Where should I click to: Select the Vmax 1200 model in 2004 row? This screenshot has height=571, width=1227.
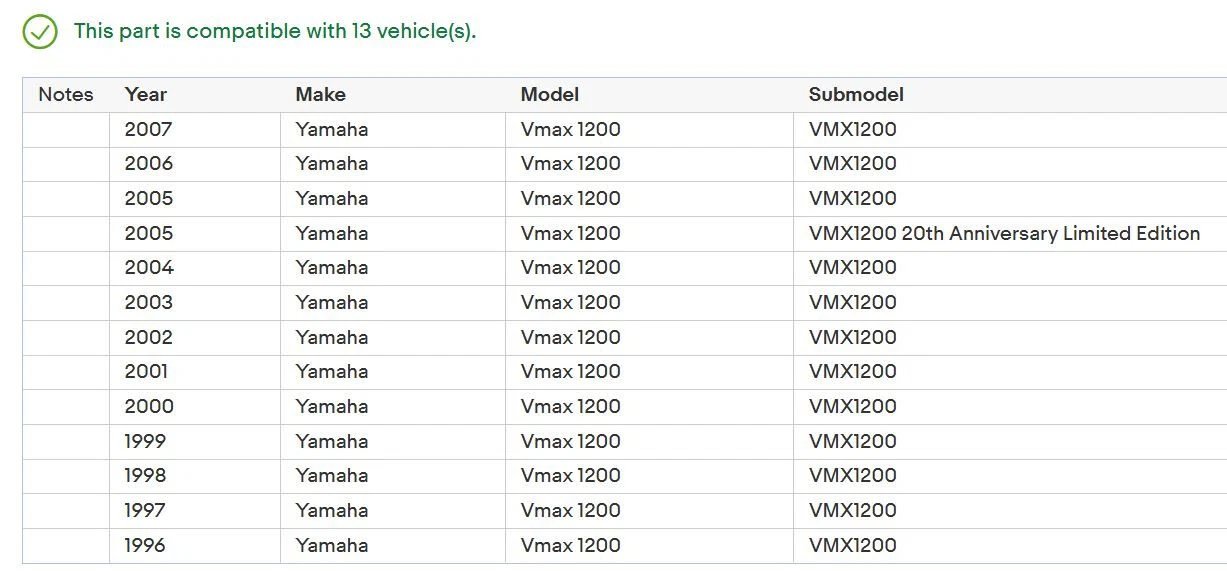570,267
